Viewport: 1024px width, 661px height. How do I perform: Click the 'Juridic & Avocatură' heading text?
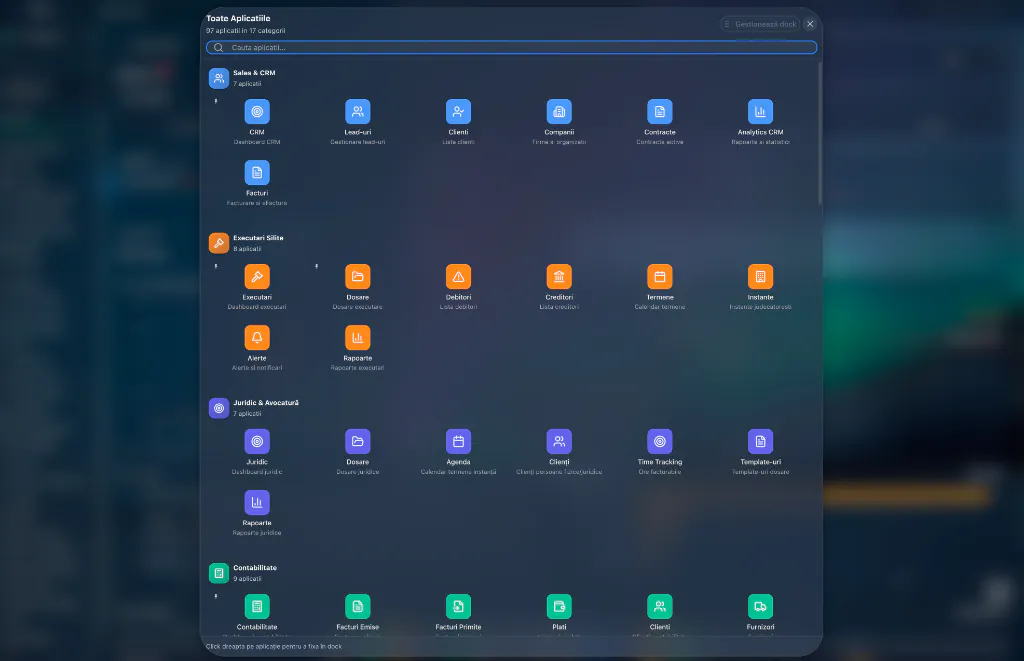pos(266,402)
